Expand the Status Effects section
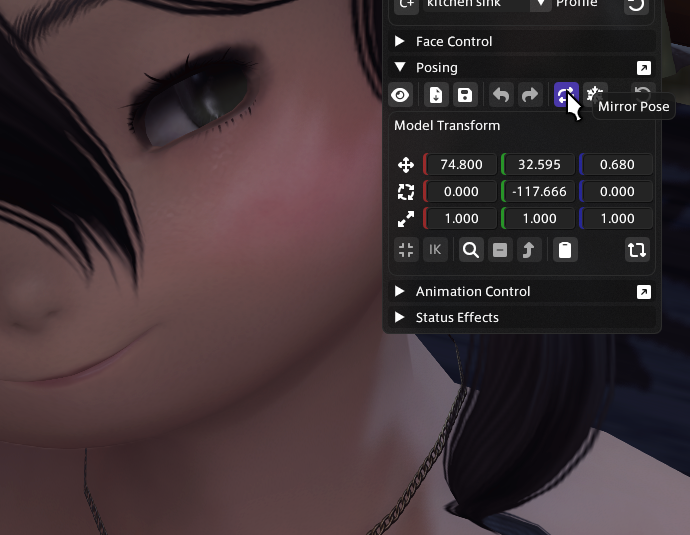 click(x=521, y=317)
